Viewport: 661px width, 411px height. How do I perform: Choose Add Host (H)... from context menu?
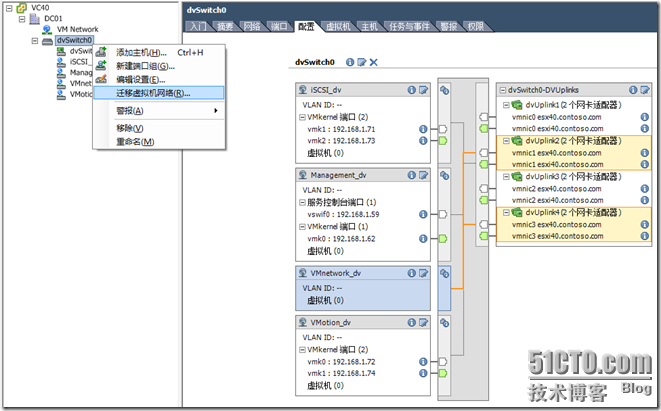[159, 52]
